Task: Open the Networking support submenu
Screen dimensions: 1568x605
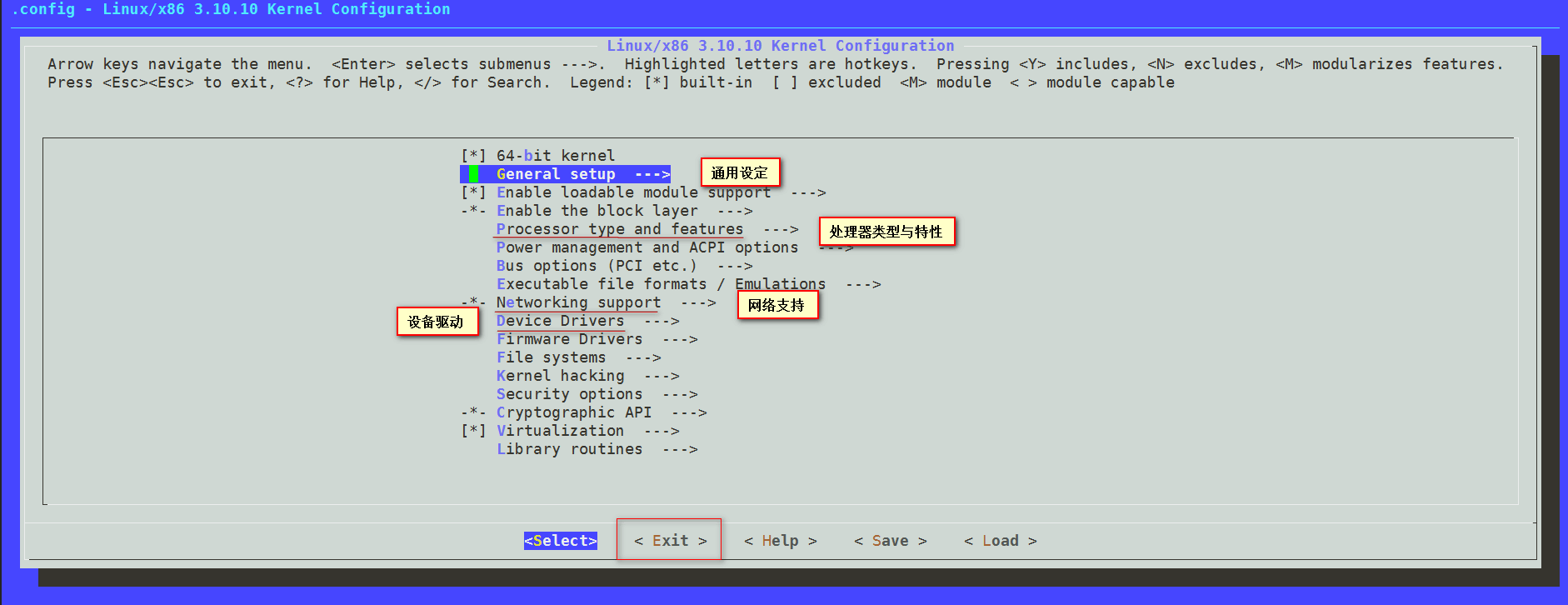Action: tap(606, 302)
